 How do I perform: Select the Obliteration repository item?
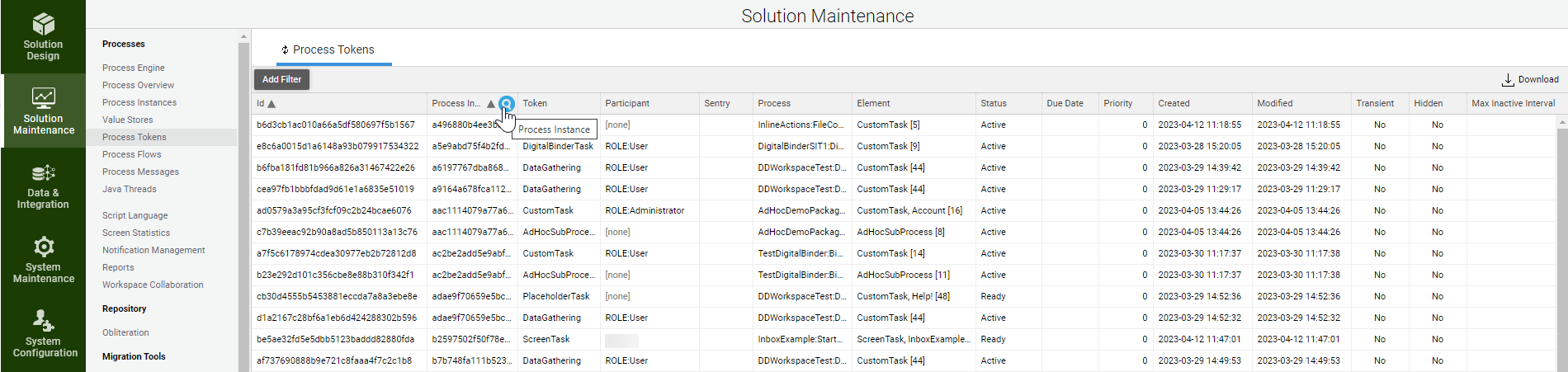pyautogui.click(x=125, y=333)
